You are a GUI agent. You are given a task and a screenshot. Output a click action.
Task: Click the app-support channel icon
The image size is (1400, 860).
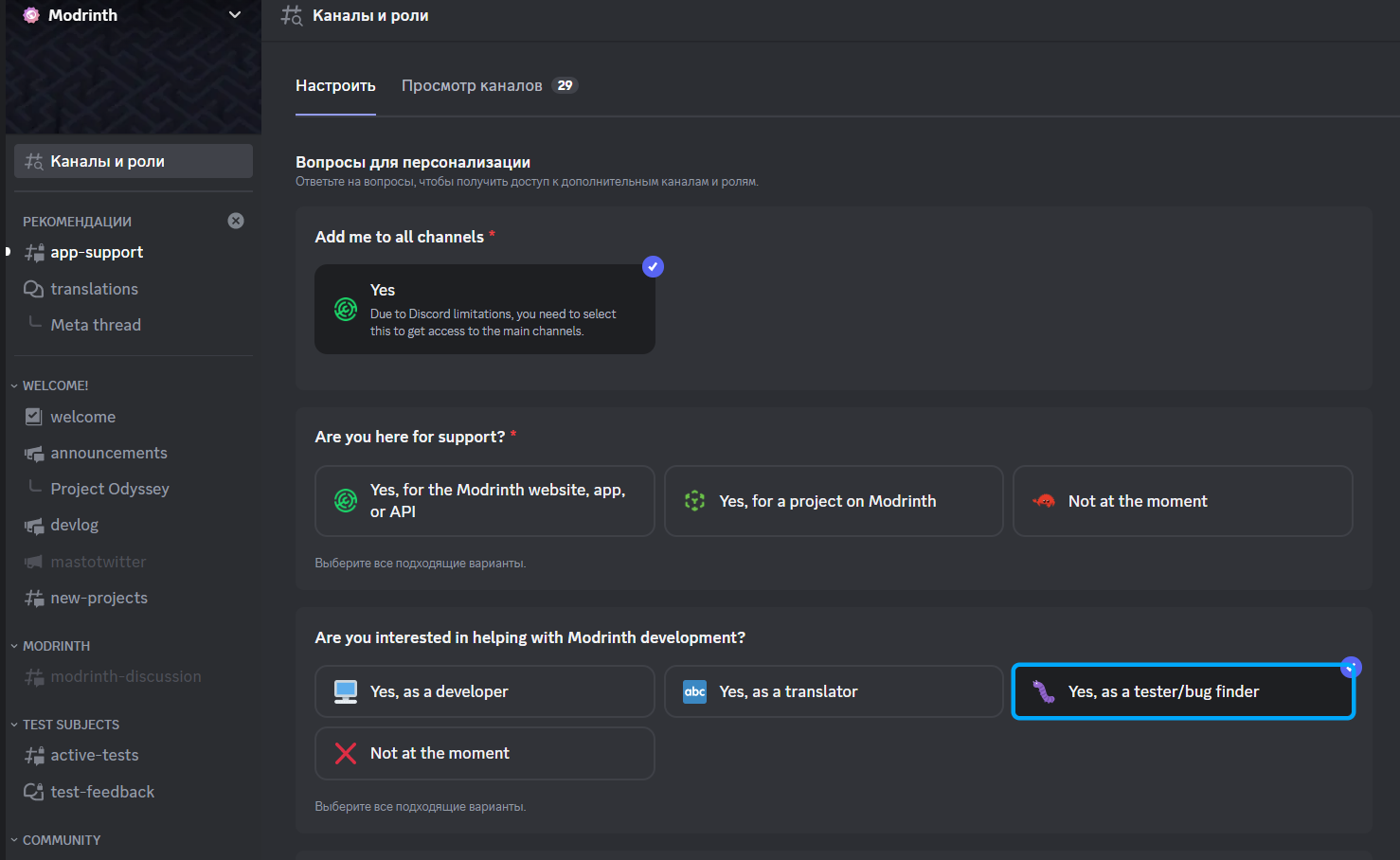pyautogui.click(x=34, y=253)
